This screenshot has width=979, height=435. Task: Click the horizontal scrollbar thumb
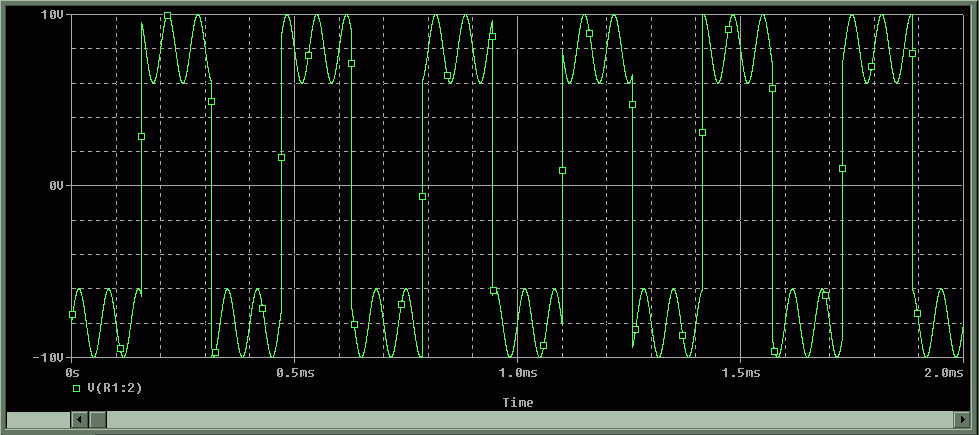(x=97, y=421)
